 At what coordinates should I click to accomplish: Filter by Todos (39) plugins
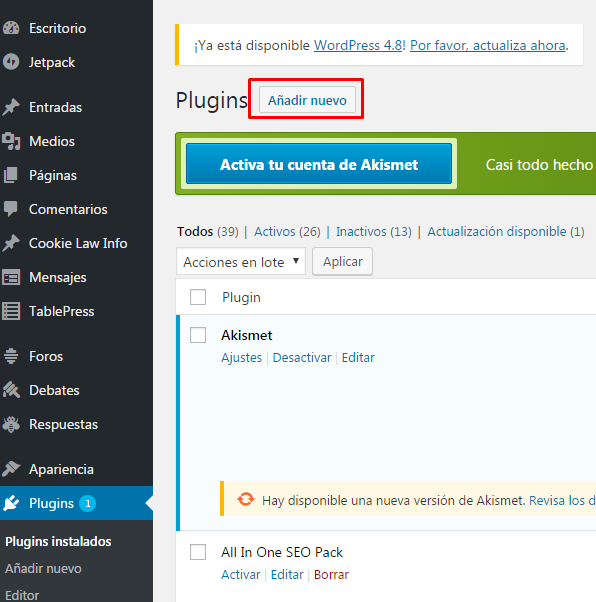click(x=208, y=232)
